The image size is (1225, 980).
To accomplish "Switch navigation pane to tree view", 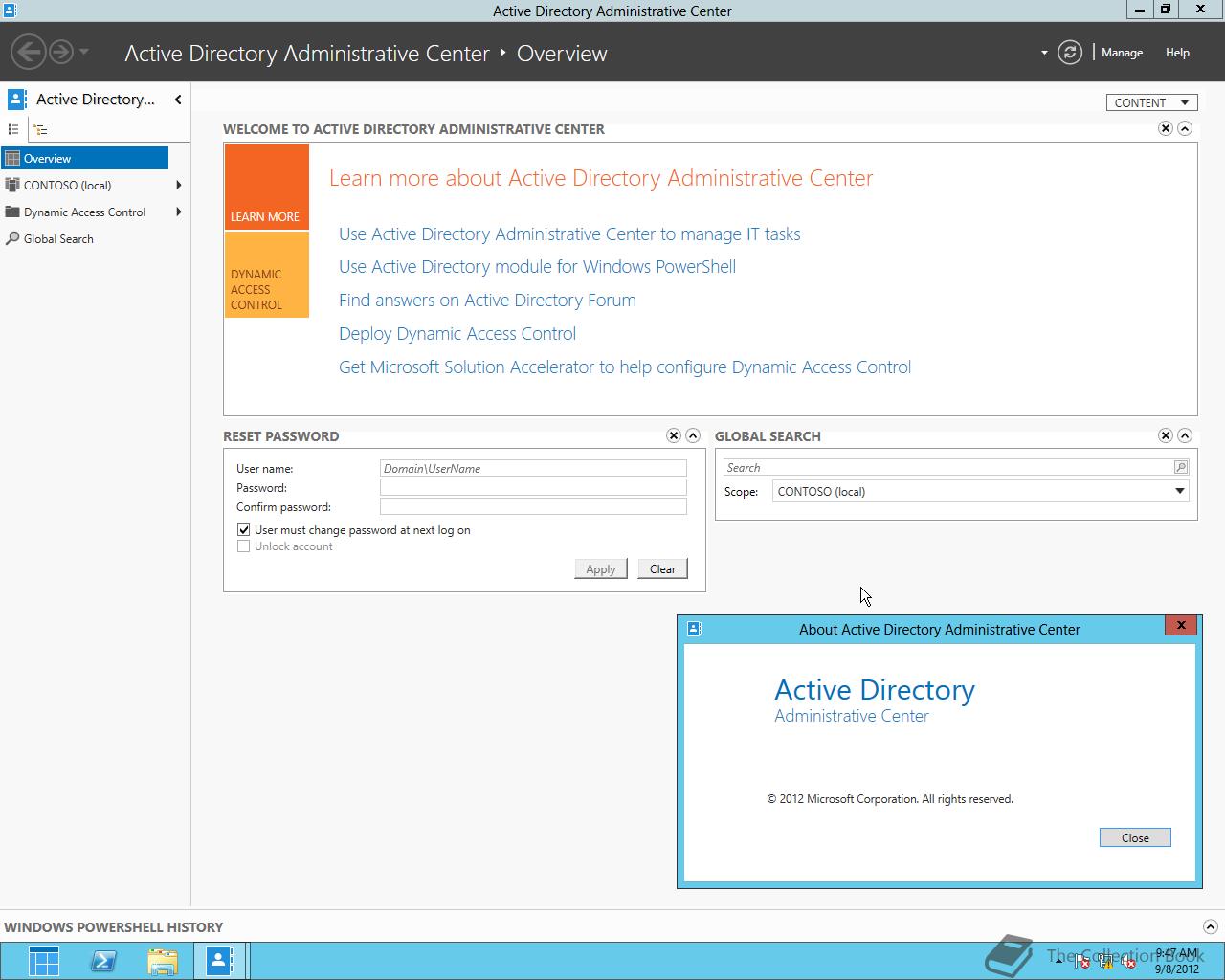I will coord(40,129).
